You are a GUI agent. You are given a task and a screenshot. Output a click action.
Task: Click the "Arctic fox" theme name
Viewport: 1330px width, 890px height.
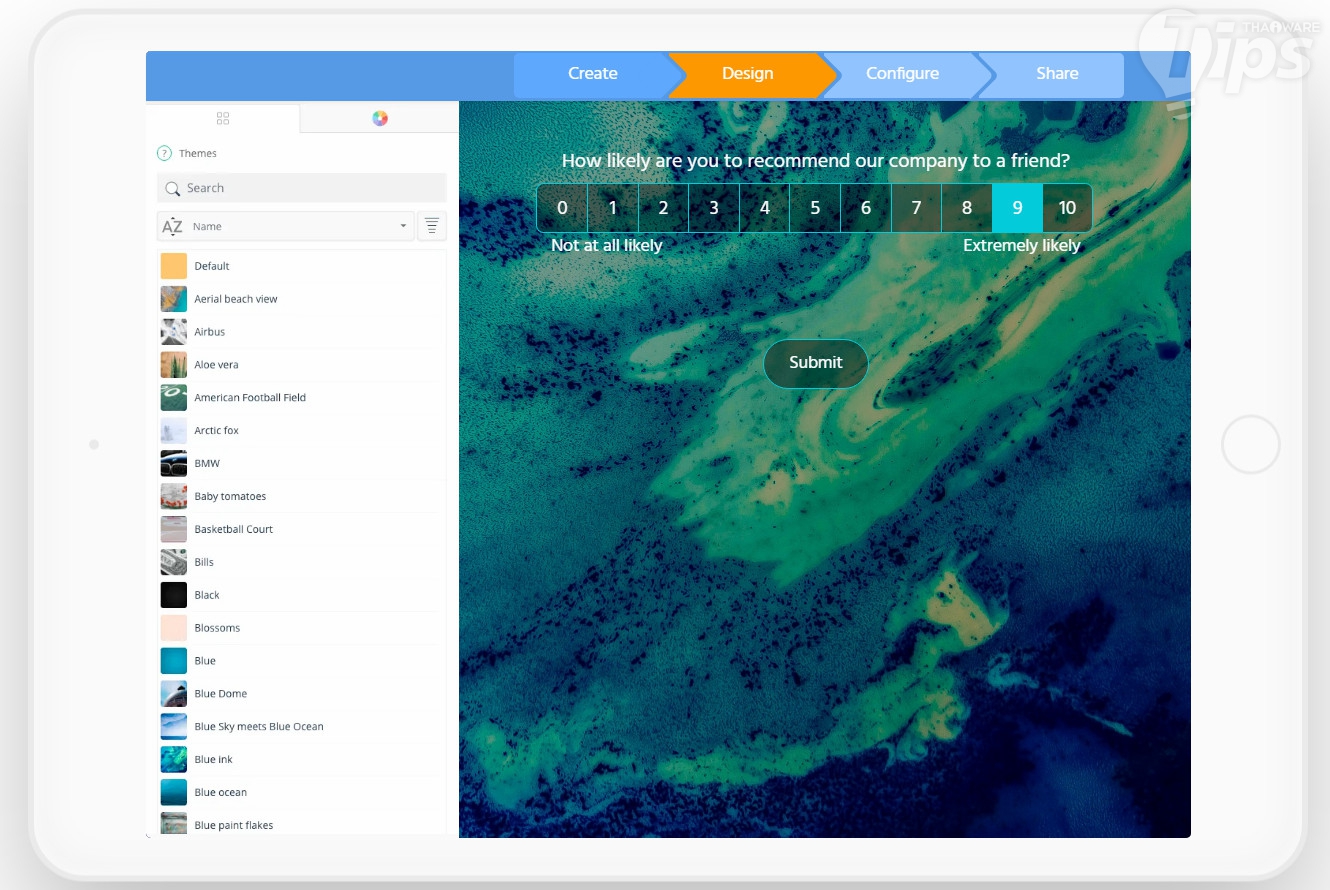[217, 431]
